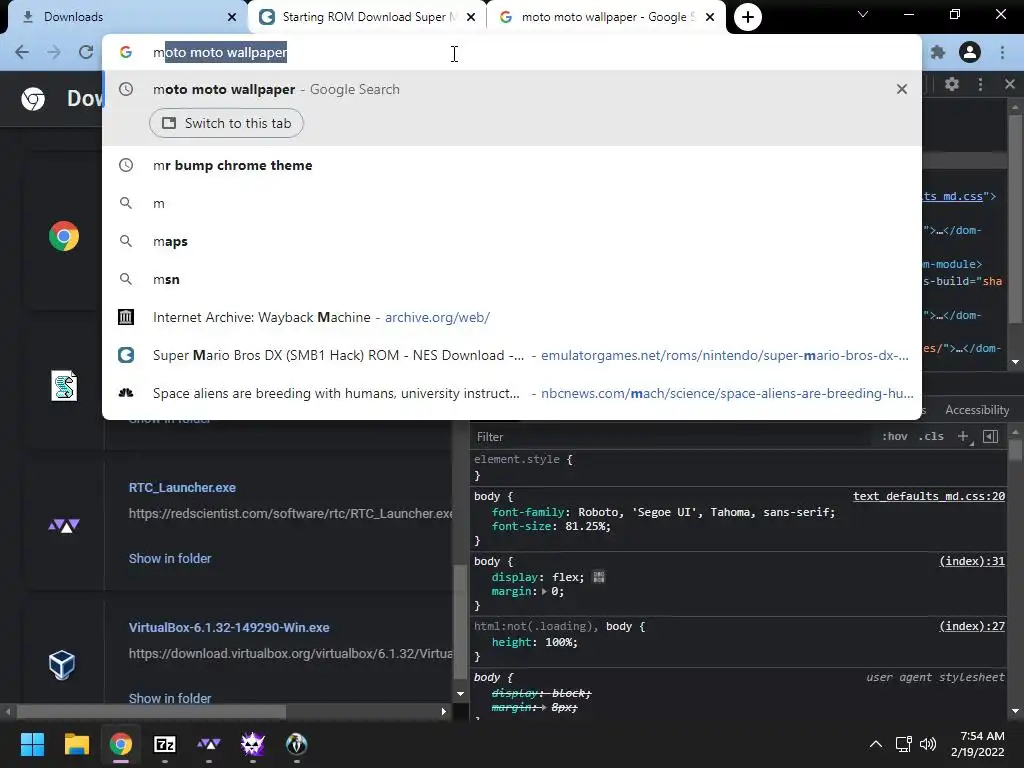1024x768 pixels.
Task: Toggle :hov element state panel
Action: (x=894, y=436)
